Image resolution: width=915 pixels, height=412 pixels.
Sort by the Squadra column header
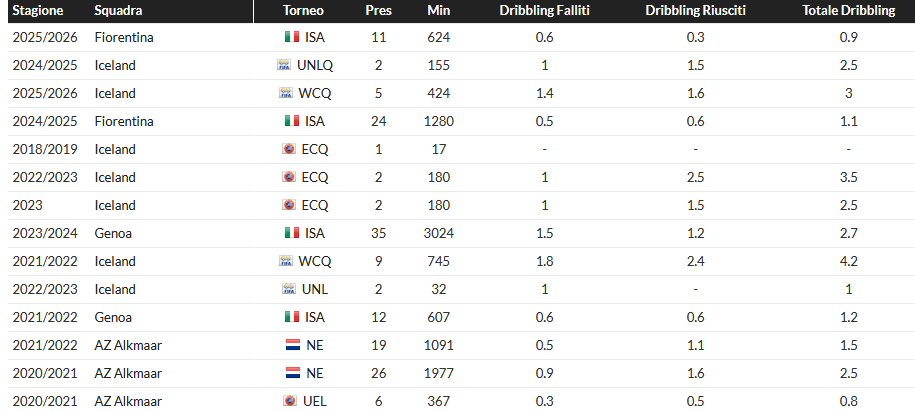coord(118,11)
